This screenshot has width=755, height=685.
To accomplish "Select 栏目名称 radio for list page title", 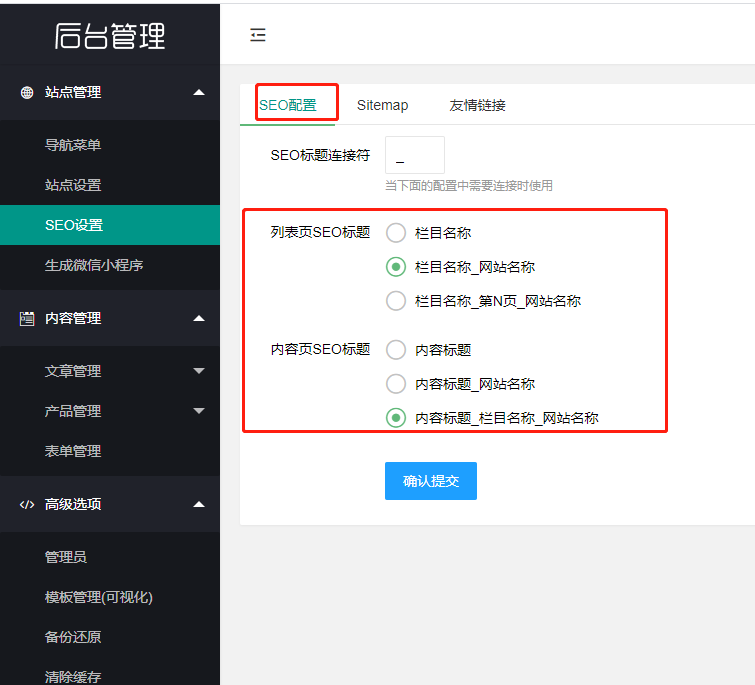I will (x=396, y=233).
